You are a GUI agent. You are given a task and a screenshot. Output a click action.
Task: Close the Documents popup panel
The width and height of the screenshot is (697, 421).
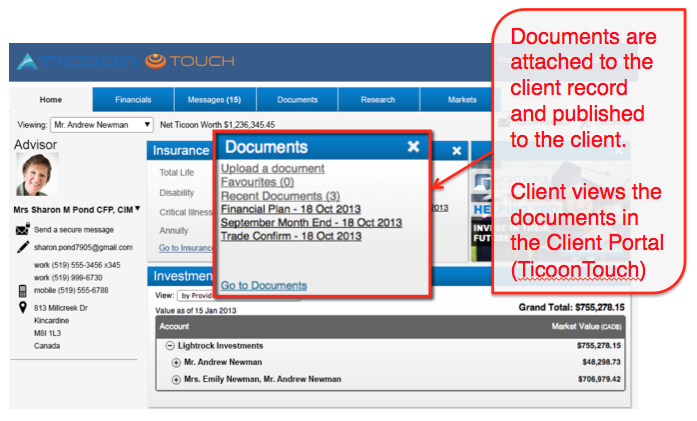(413, 146)
